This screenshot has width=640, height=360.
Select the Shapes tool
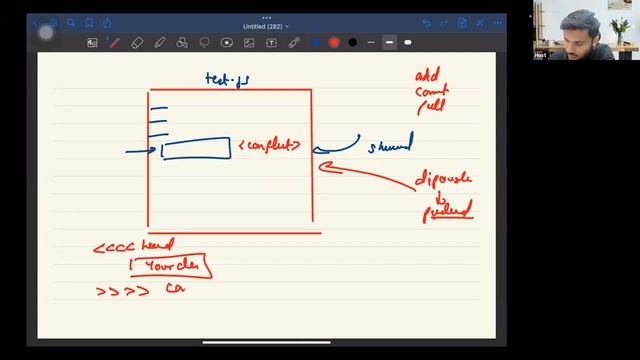pyautogui.click(x=182, y=42)
